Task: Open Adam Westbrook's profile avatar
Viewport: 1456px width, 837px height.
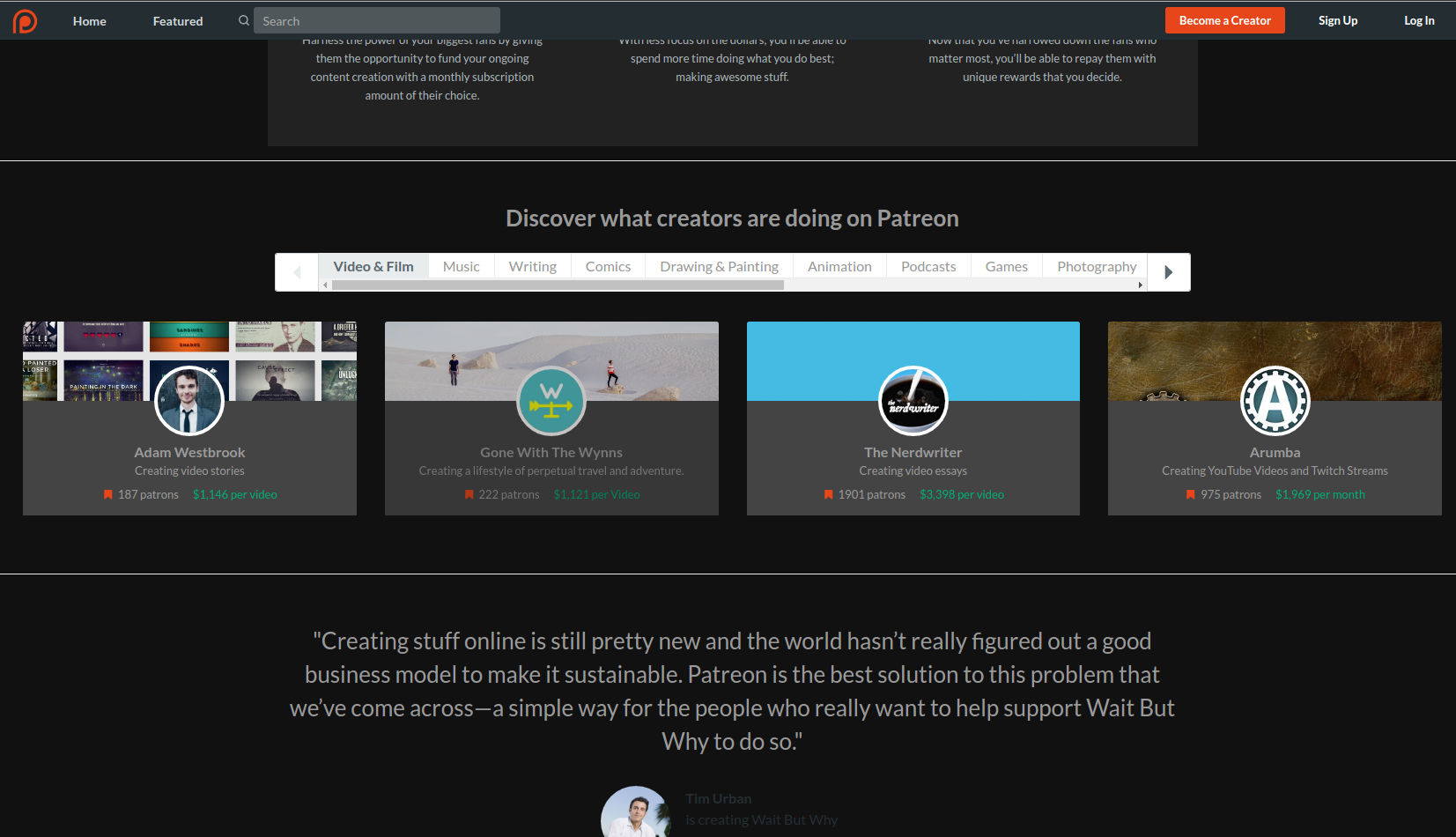Action: 189,401
